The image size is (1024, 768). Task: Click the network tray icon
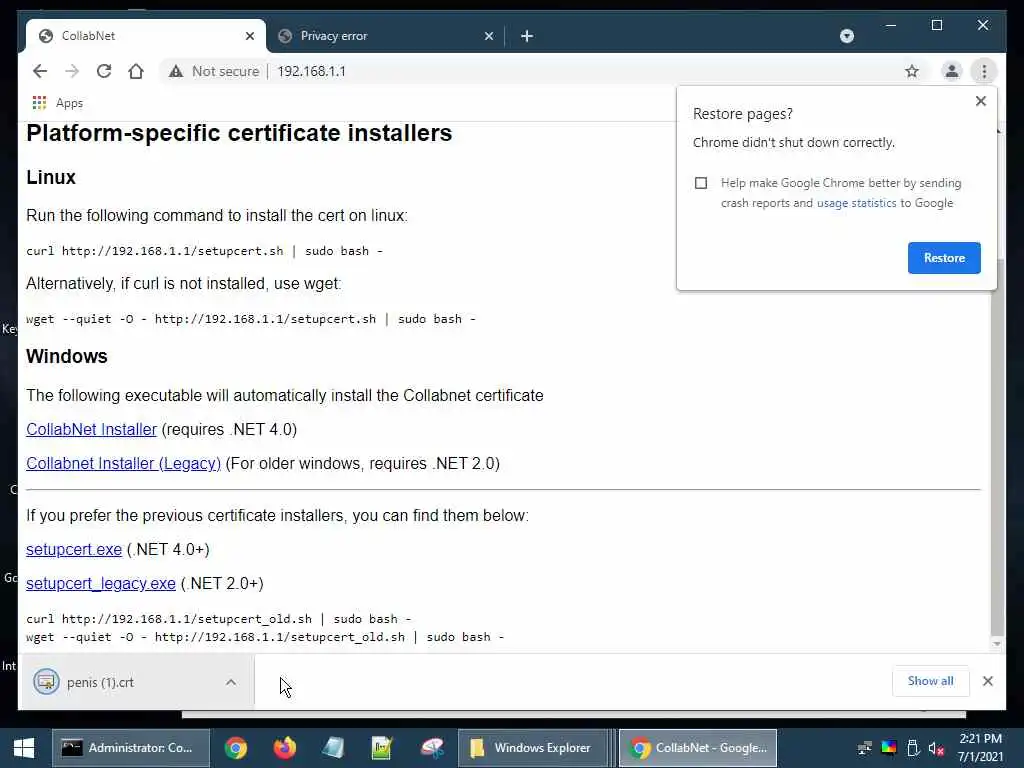tap(865, 748)
